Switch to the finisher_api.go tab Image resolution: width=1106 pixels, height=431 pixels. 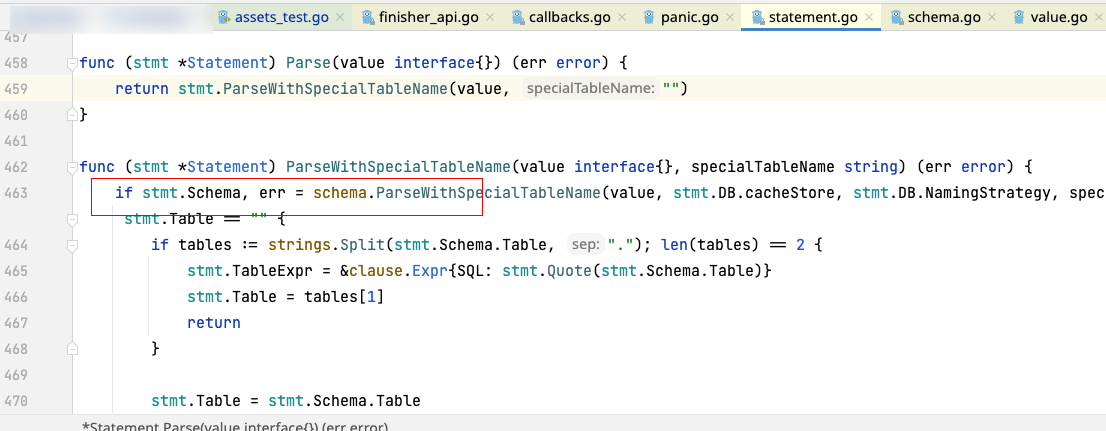coord(429,18)
